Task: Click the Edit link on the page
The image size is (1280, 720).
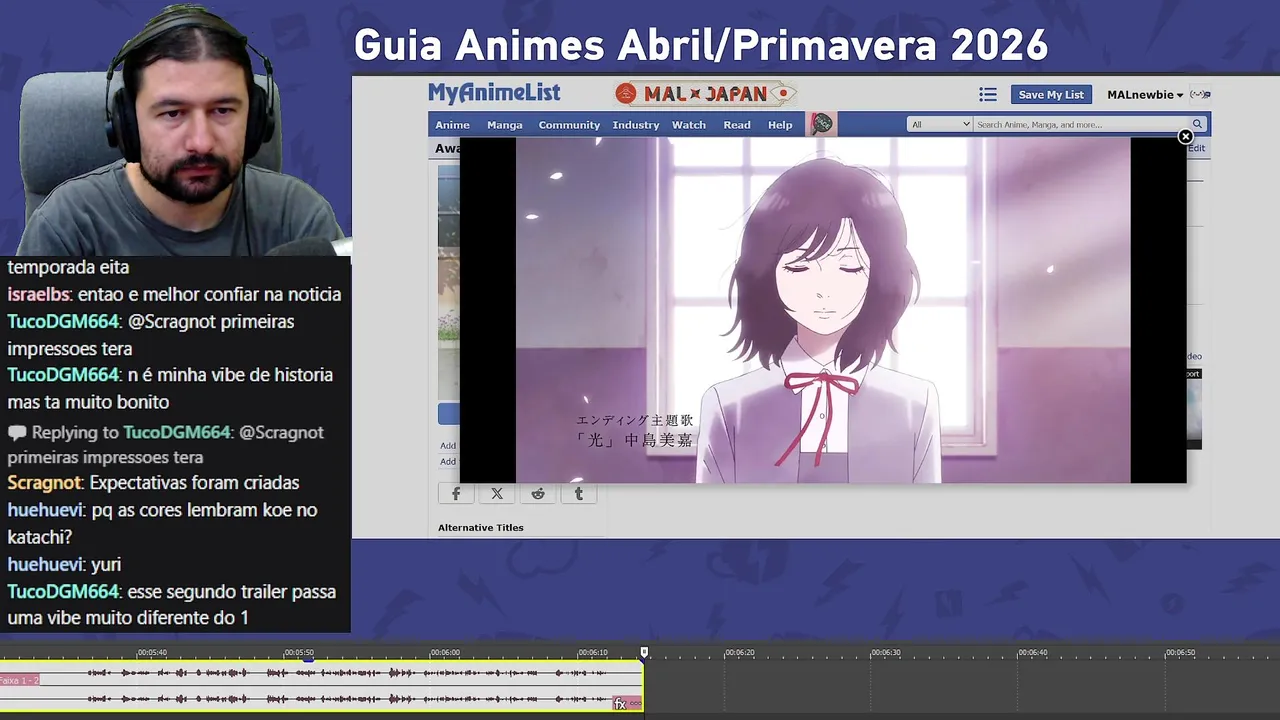Action: pos(1196,148)
